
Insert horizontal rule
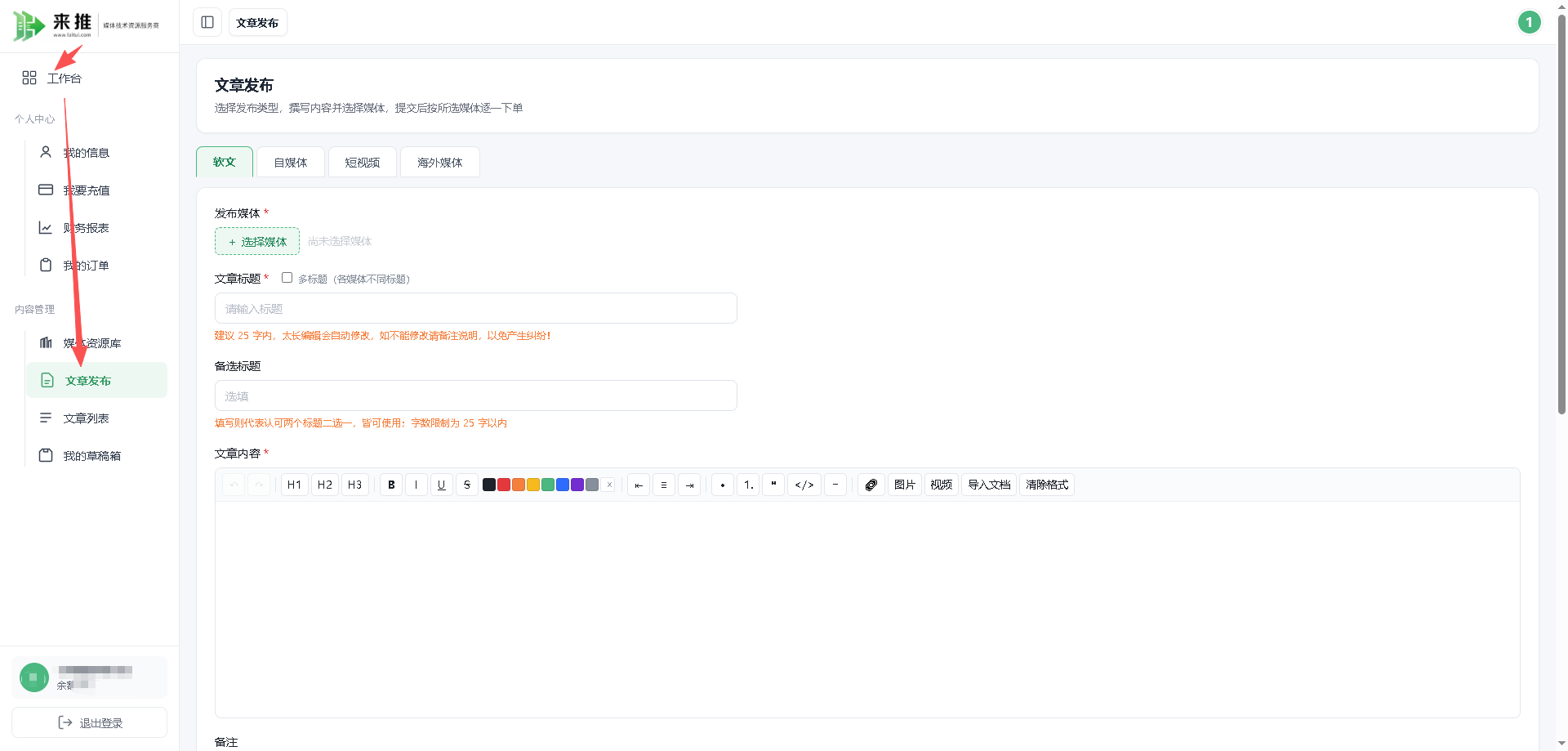click(835, 485)
